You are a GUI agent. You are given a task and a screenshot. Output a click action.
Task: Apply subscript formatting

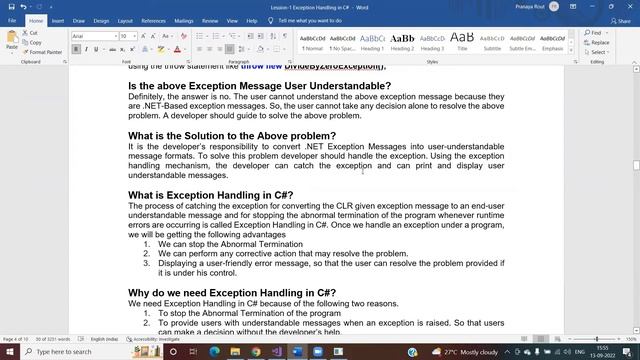(122, 49)
